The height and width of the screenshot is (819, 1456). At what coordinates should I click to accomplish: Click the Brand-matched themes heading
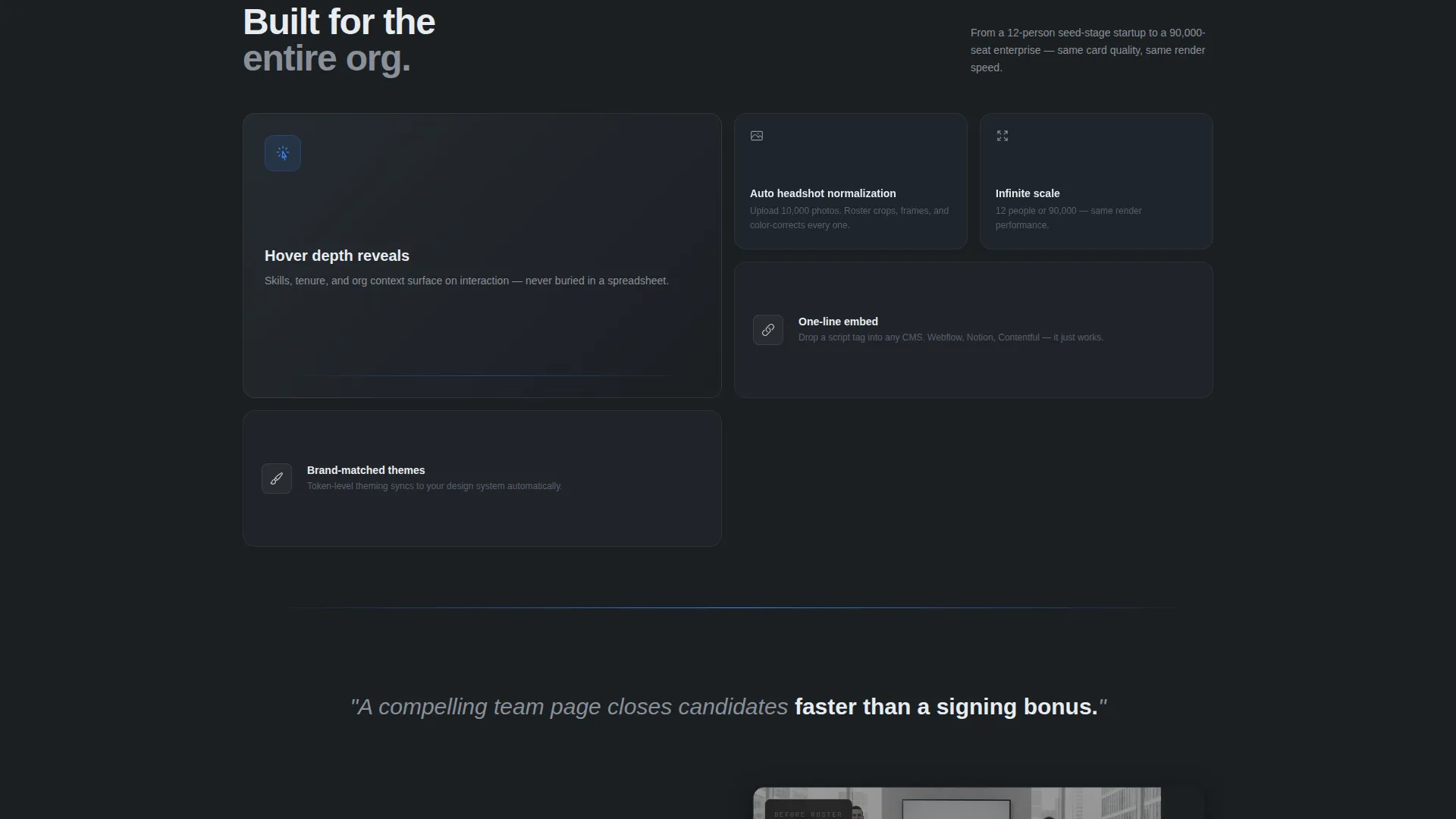click(366, 470)
